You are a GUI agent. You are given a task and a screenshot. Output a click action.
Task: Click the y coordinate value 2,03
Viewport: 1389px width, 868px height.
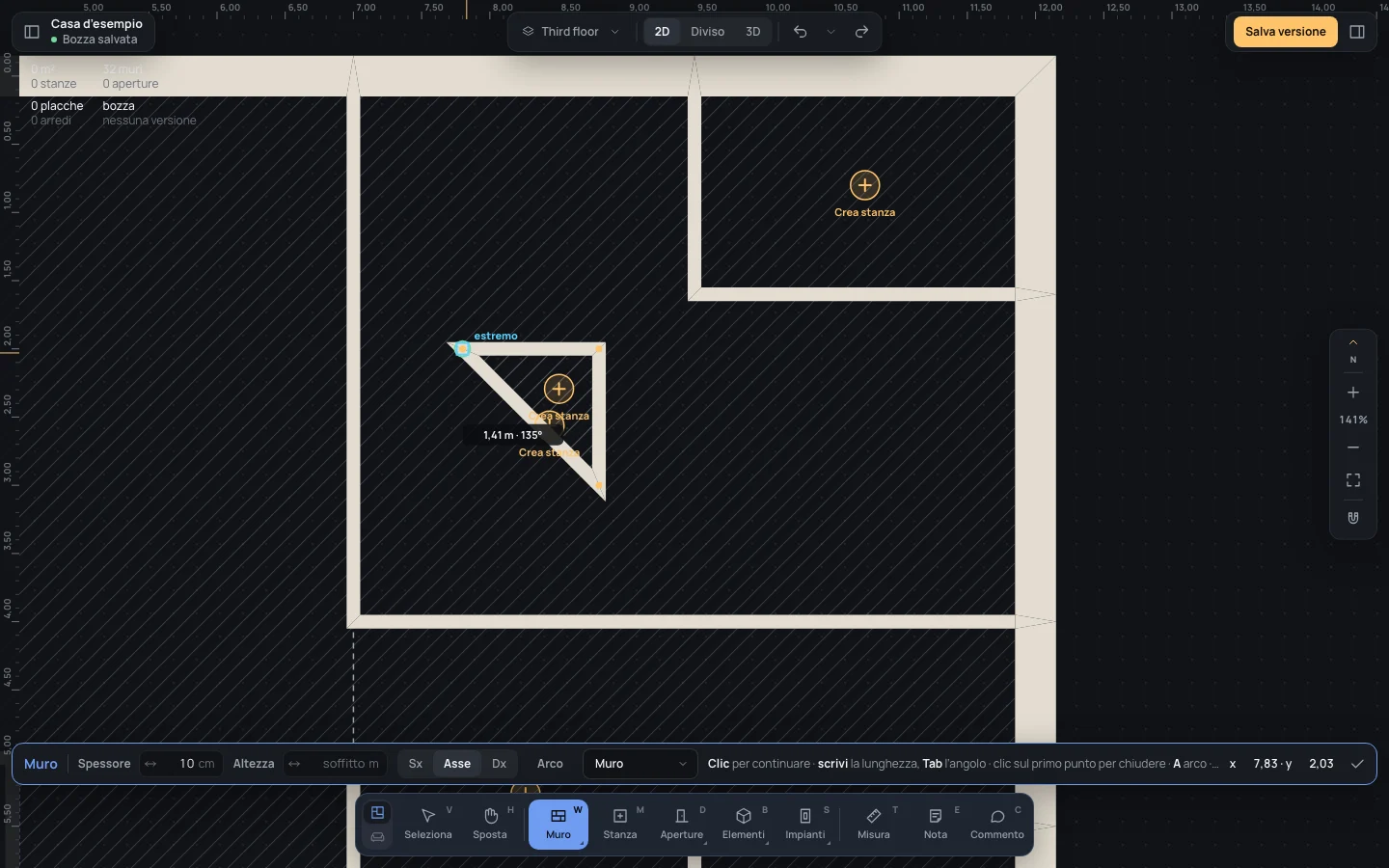(x=1321, y=764)
